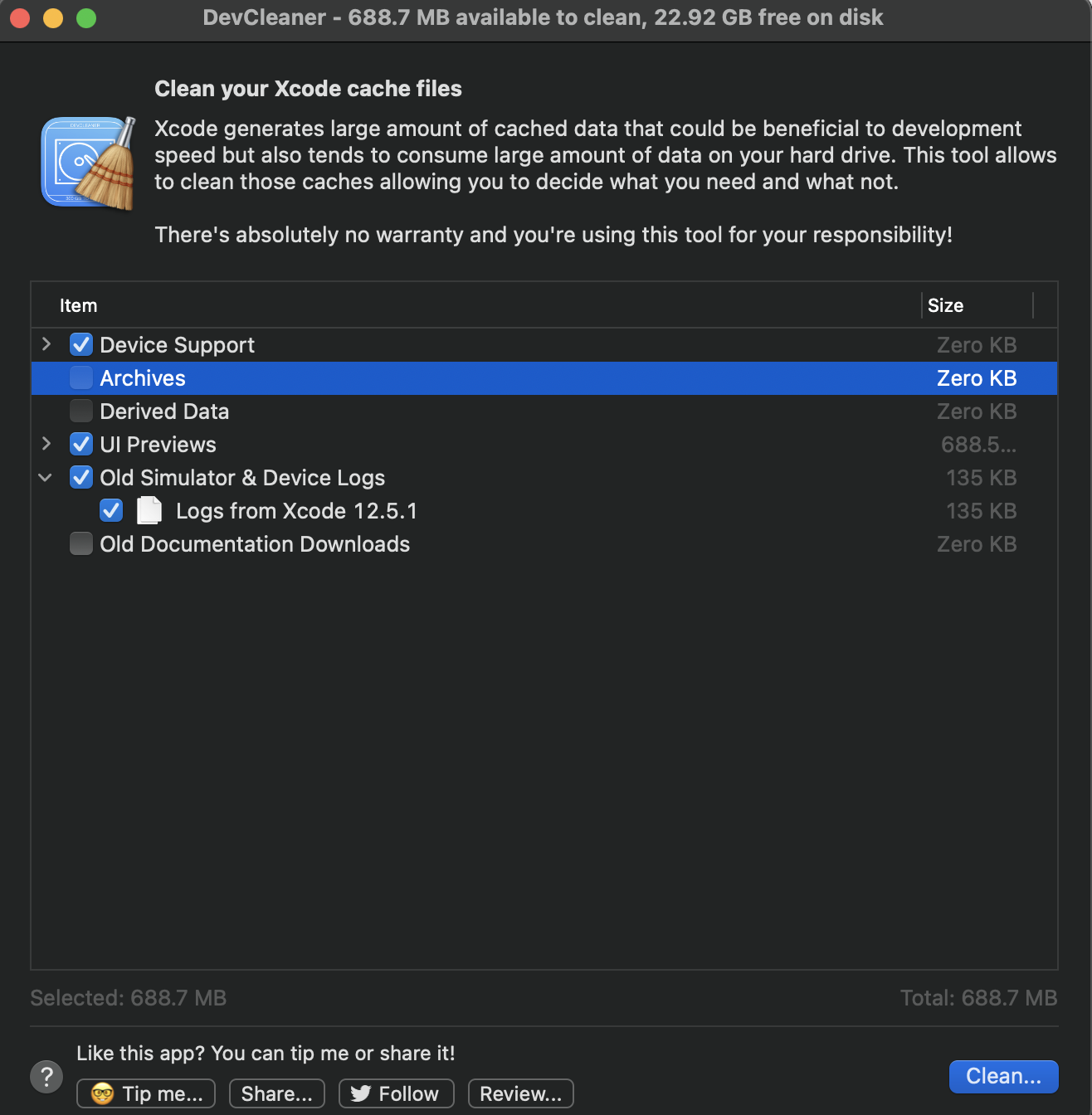The height and width of the screenshot is (1115, 1092).
Task: Sort the list by the Size column header
Action: point(977,305)
